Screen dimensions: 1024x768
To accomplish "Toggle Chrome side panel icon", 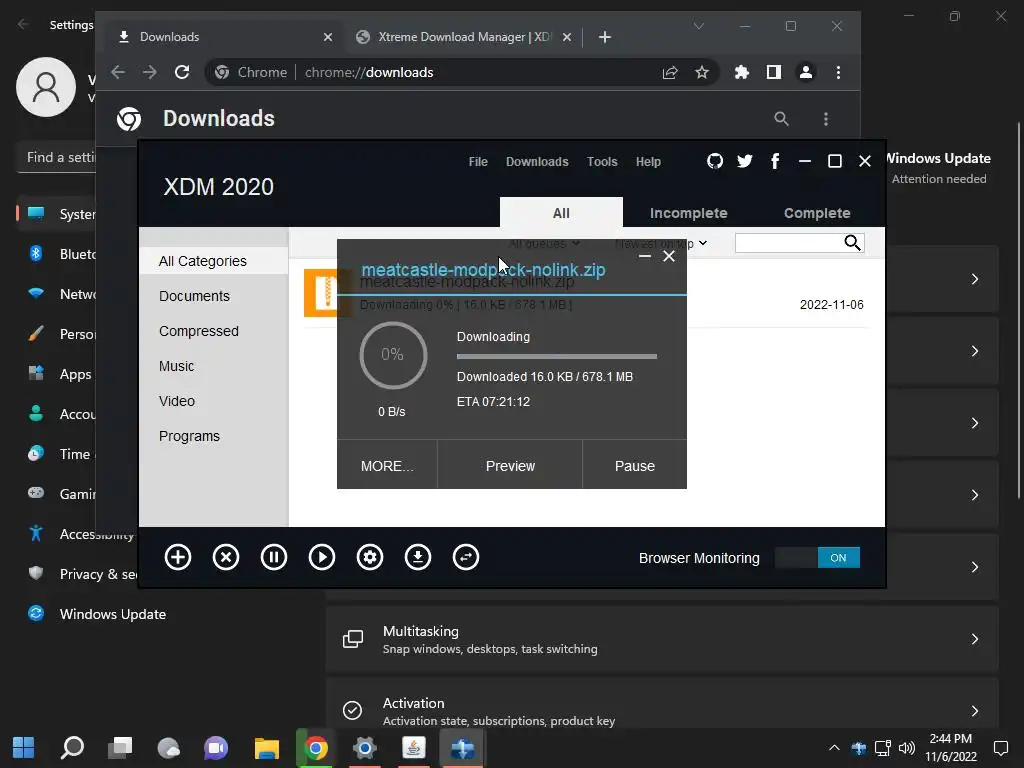I will [x=774, y=72].
